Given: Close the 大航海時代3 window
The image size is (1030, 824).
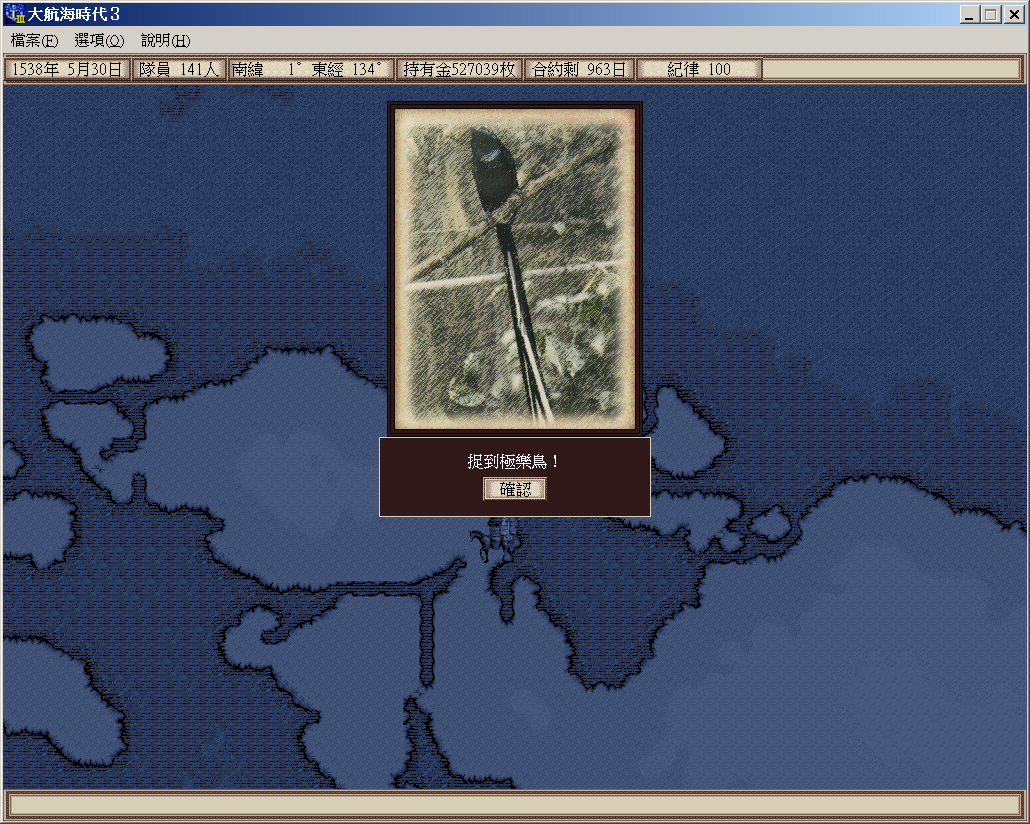Looking at the screenshot, I should (x=1013, y=14).
